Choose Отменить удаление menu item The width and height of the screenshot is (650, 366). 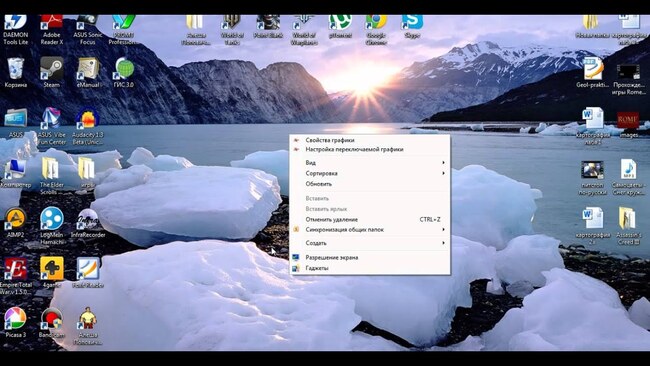[370, 219]
